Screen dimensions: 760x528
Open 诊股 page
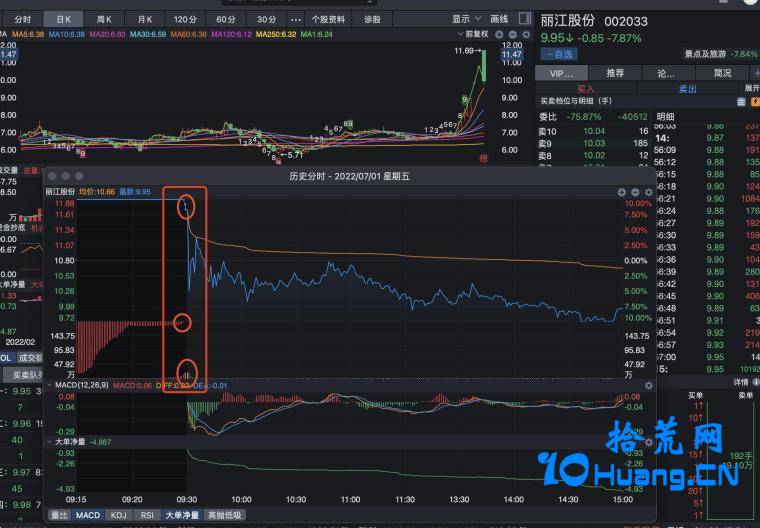(372, 19)
